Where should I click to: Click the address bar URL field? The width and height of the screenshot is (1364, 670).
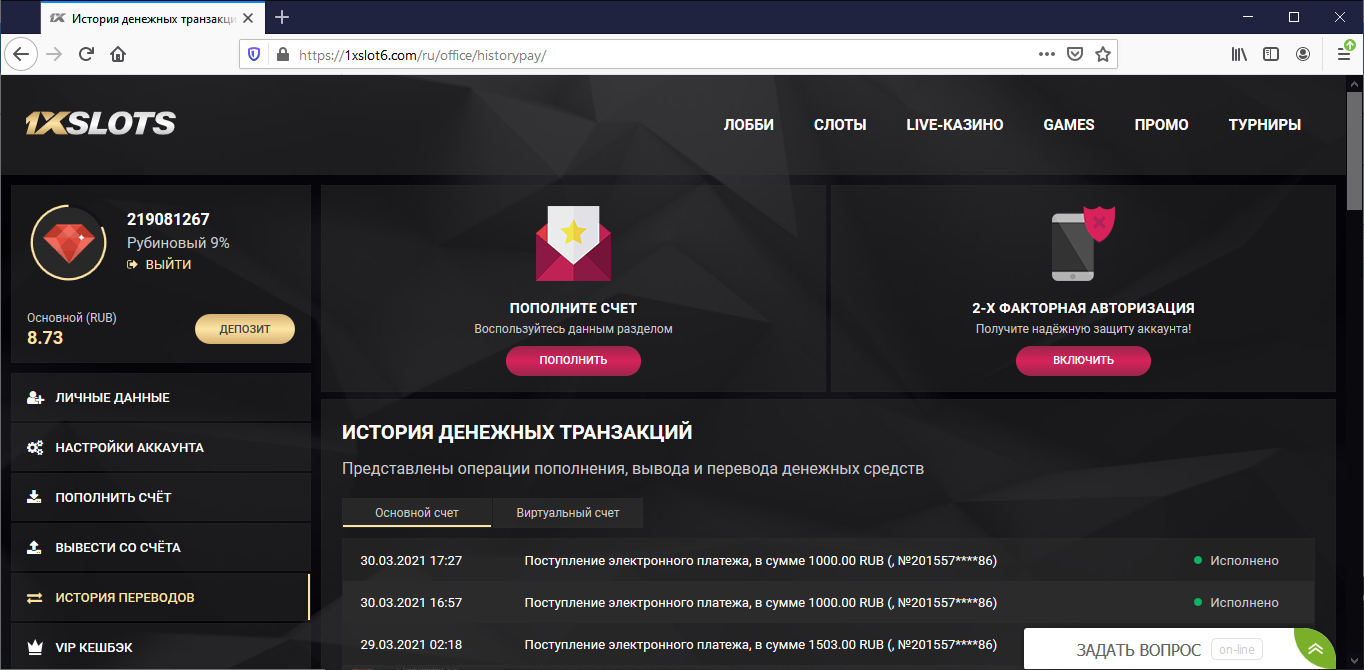[660, 55]
